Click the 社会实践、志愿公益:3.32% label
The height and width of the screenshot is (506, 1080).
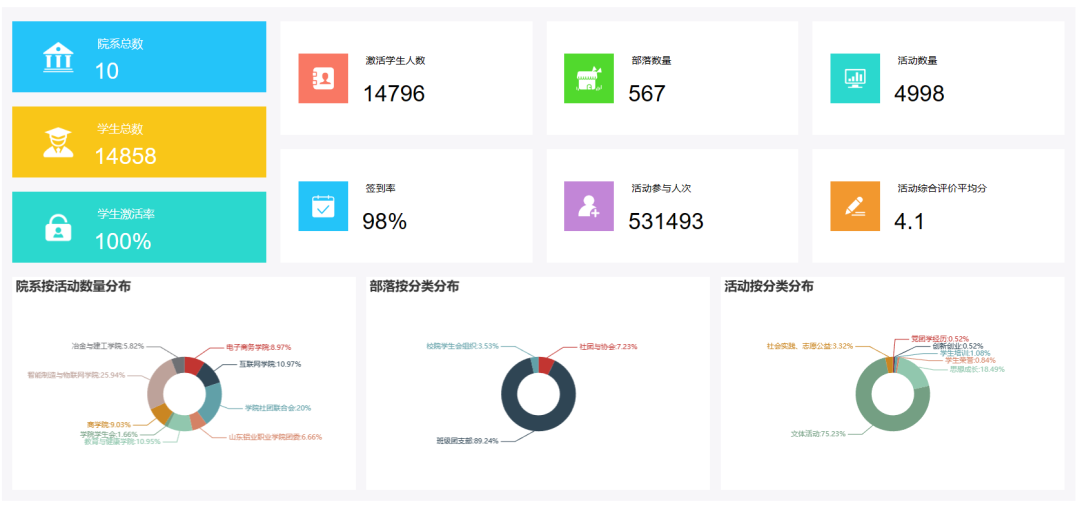coord(810,346)
